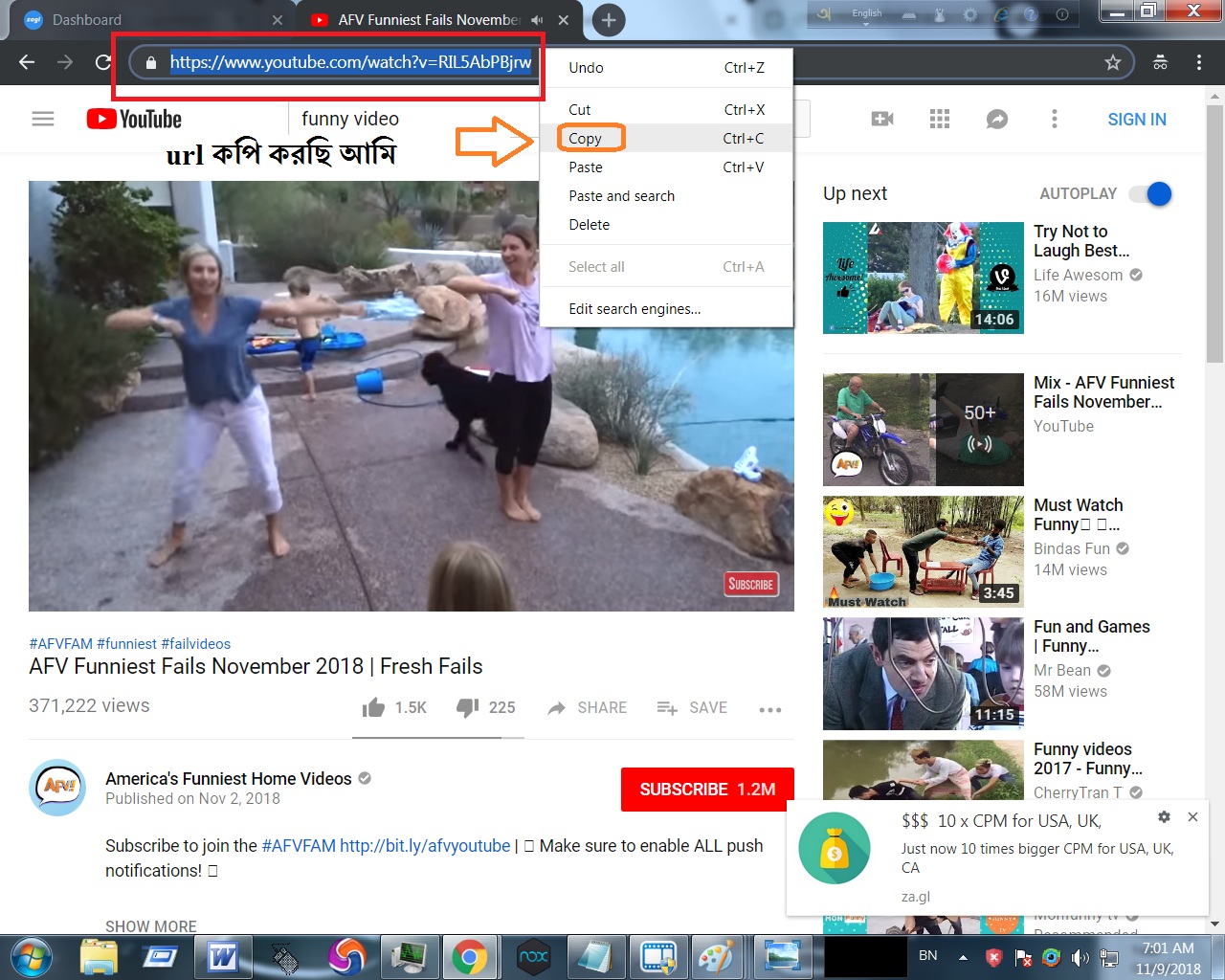
Task: Show hidden system tray icons
Action: [x=963, y=957]
